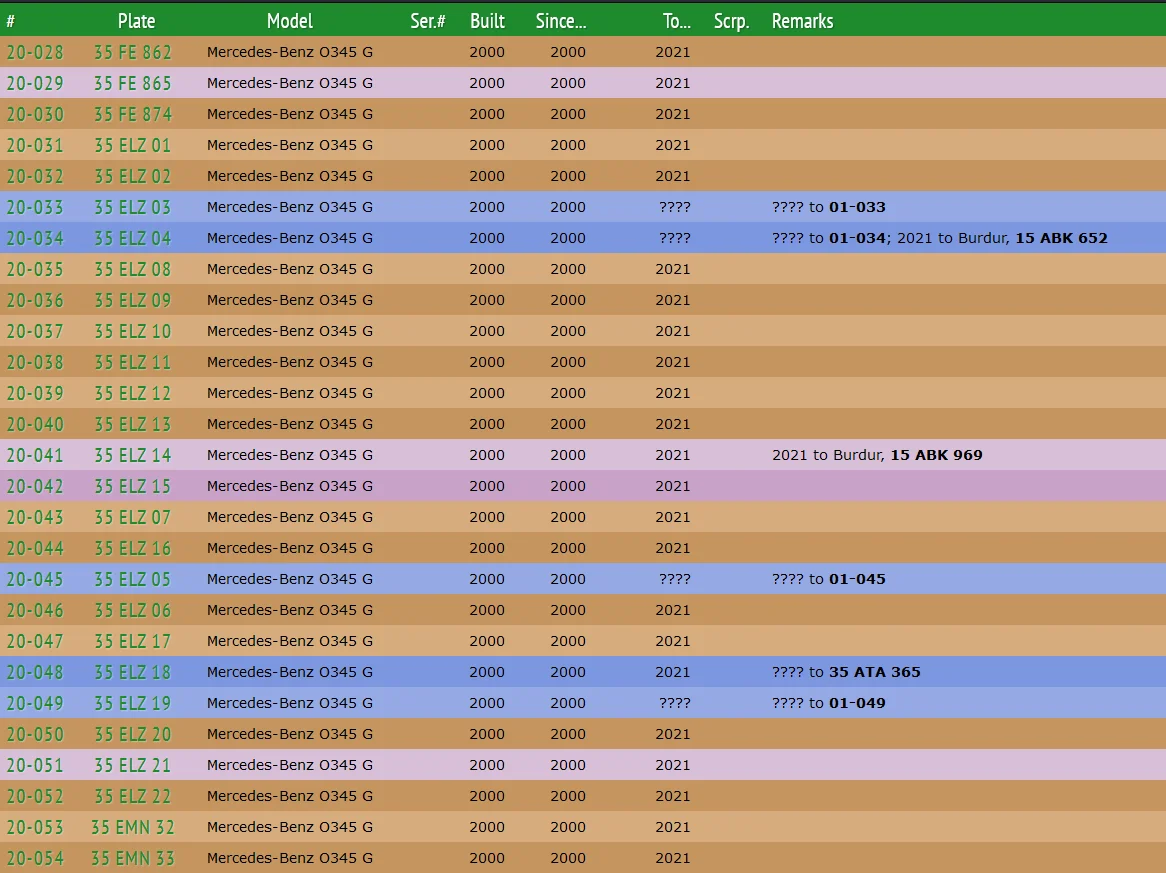Select the Scrp. column header
Image resolution: width=1166 pixels, height=873 pixels.
[731, 21]
